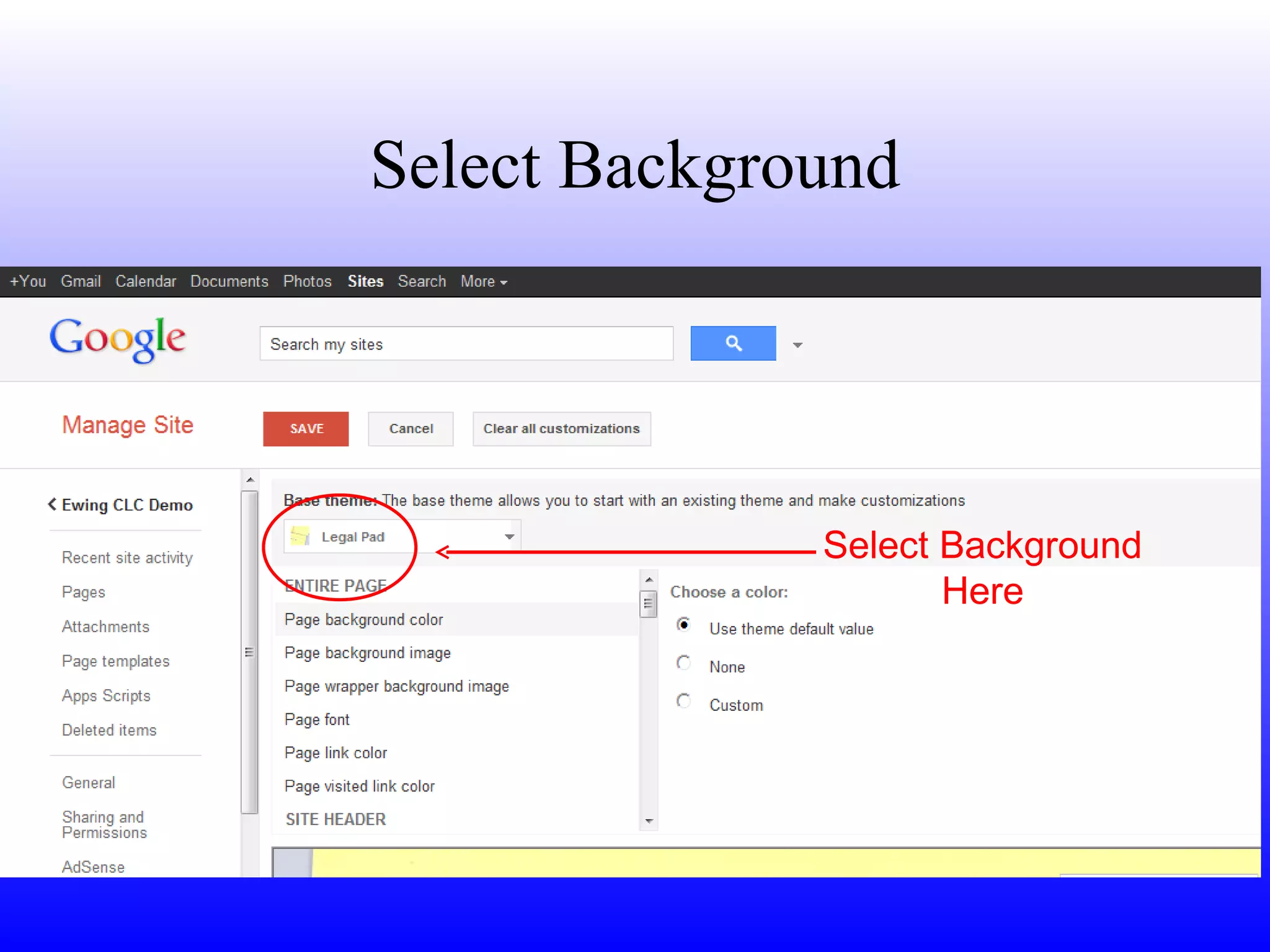
Task: Open Apps Scripts in the sidebar
Action: pos(107,696)
